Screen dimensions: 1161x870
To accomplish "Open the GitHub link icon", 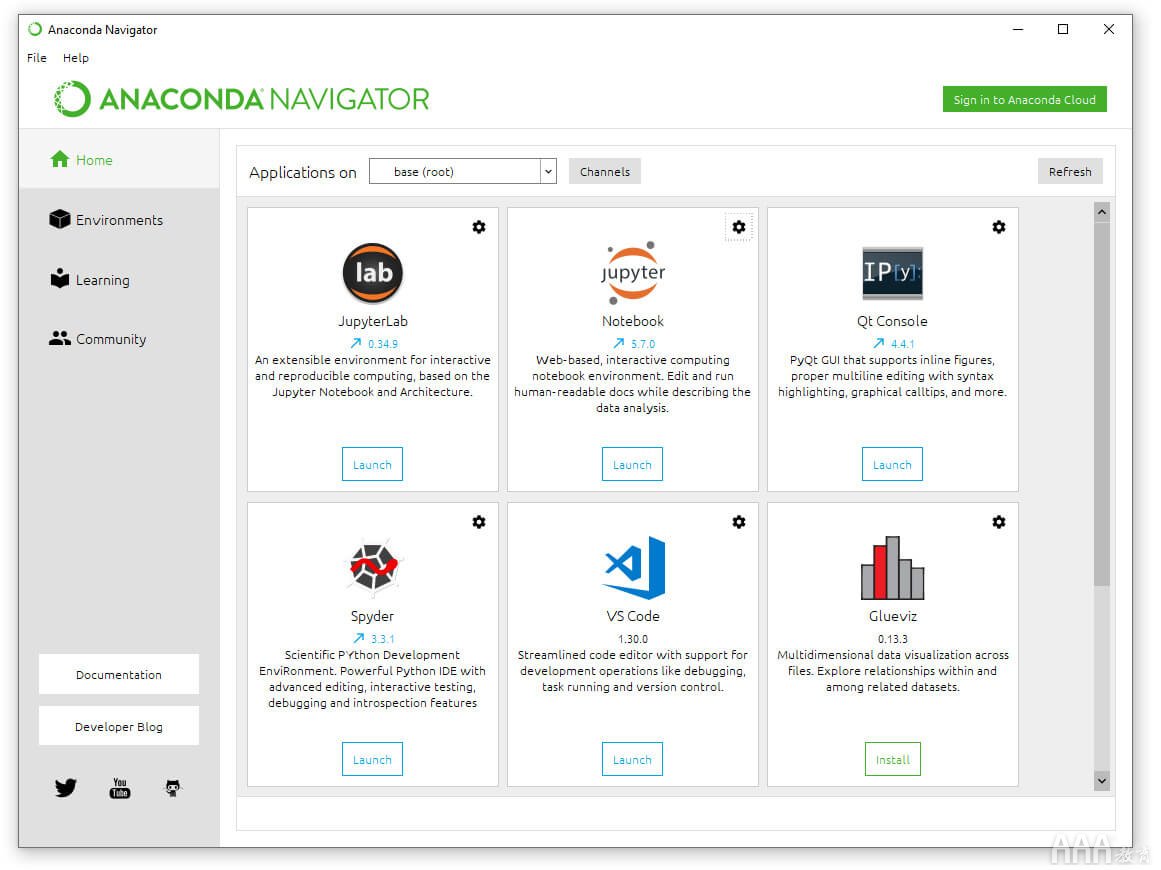I will 173,788.
